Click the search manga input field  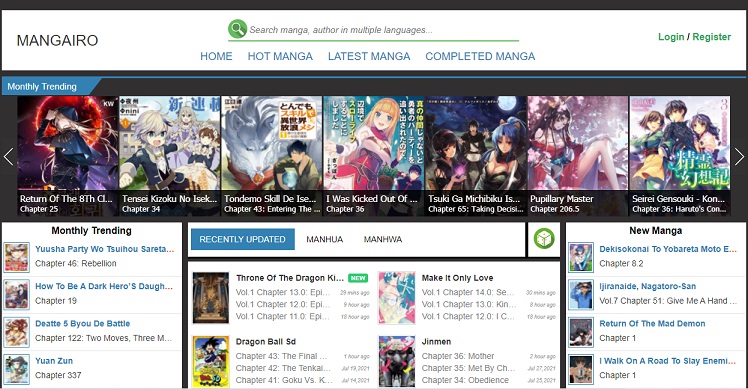383,30
